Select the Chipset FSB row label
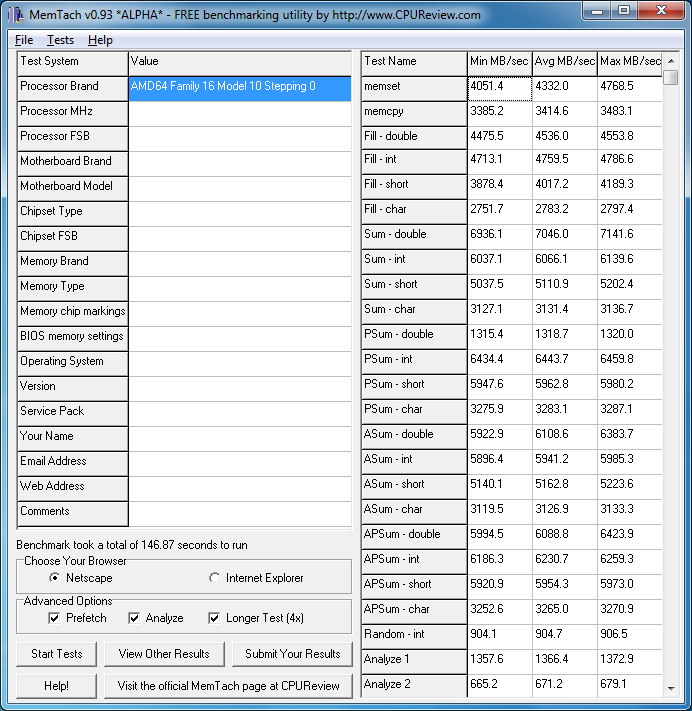This screenshot has height=711, width=692. tap(73, 239)
